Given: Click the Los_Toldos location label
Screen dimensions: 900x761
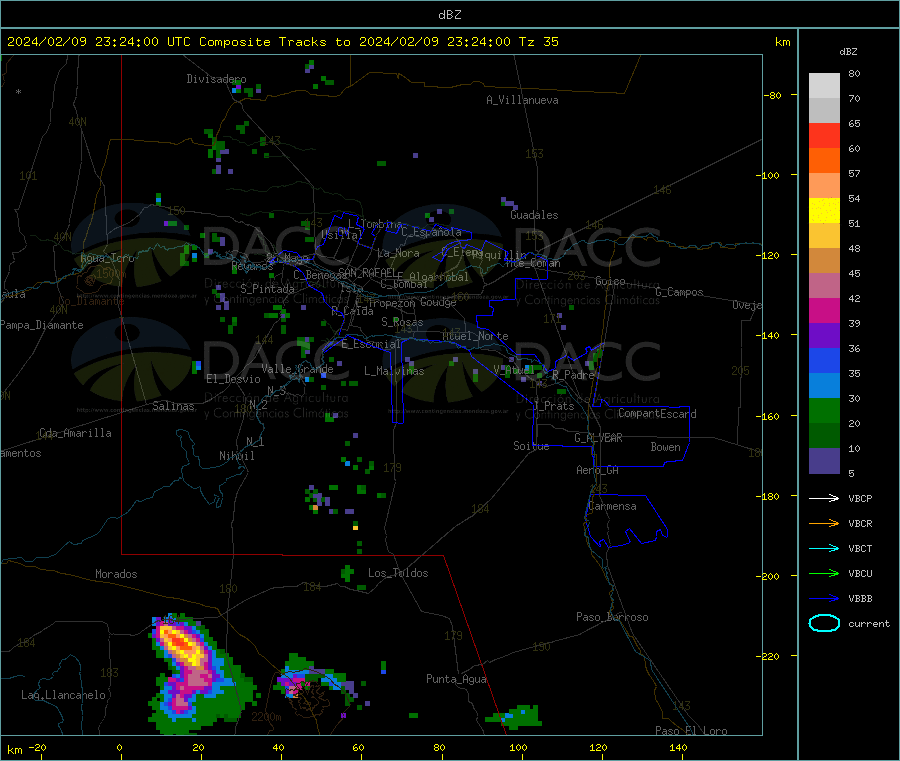Looking at the screenshot, I should coord(398,573).
